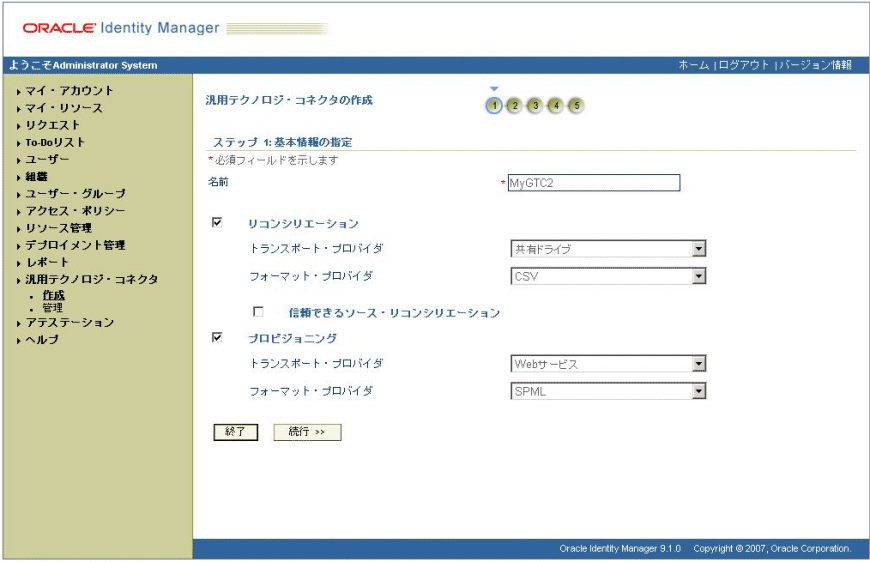This screenshot has width=870, height=562.
Task: Click the Oracle Identity Manager logo
Action: pyautogui.click(x=121, y=28)
